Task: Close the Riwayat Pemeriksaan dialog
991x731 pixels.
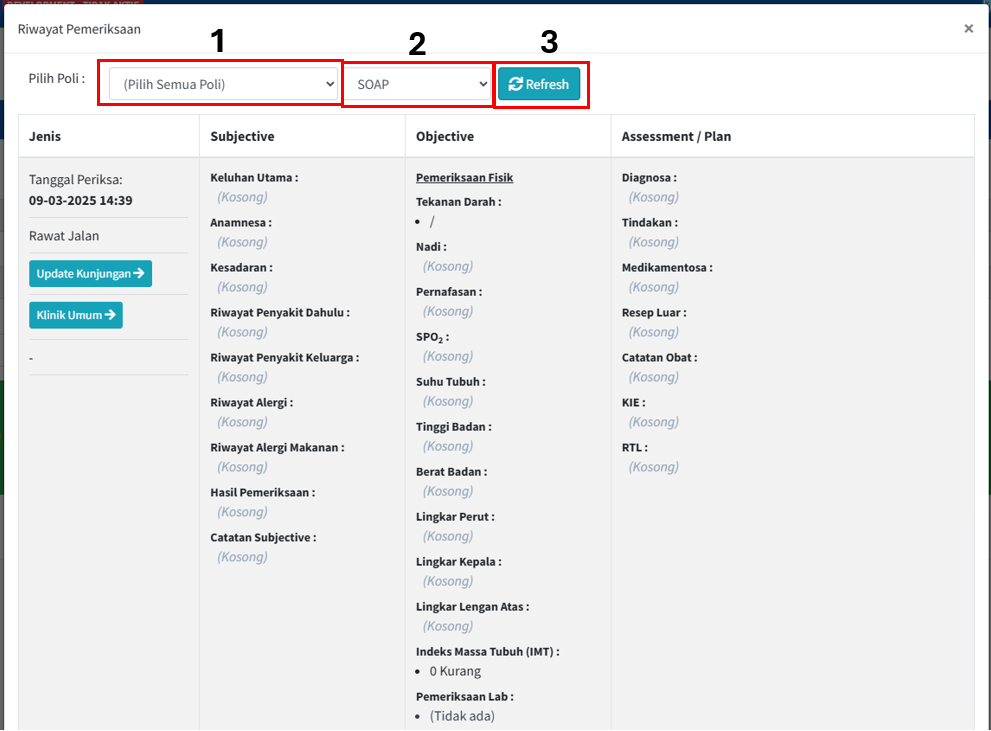Action: point(968,29)
